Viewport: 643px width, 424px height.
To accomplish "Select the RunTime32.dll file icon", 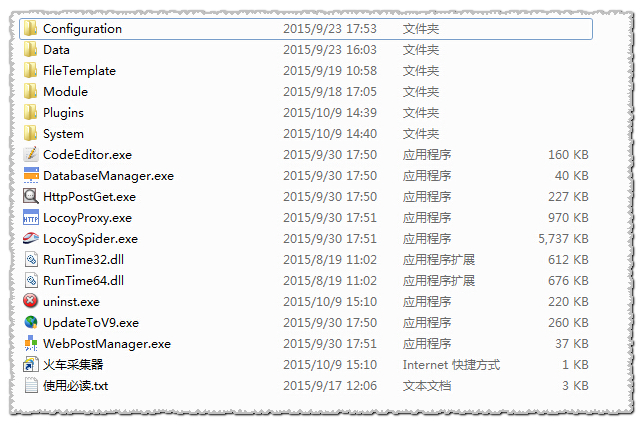I will tap(31, 259).
